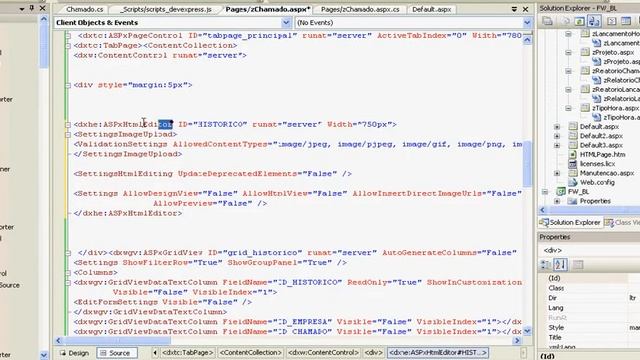640x360 pixels.
Task: Click the Dir property value ltr
Action: (633, 298)
